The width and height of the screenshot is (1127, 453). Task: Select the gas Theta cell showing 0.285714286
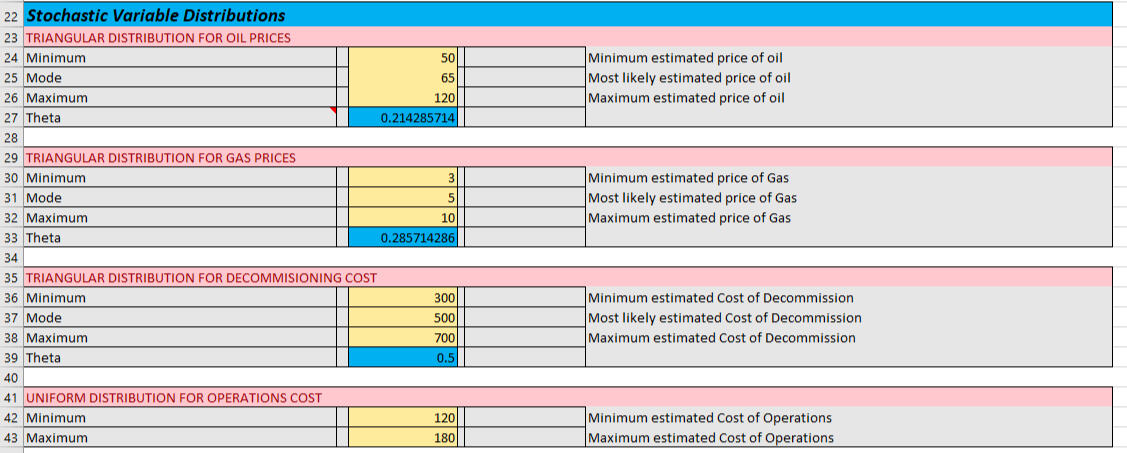[403, 238]
